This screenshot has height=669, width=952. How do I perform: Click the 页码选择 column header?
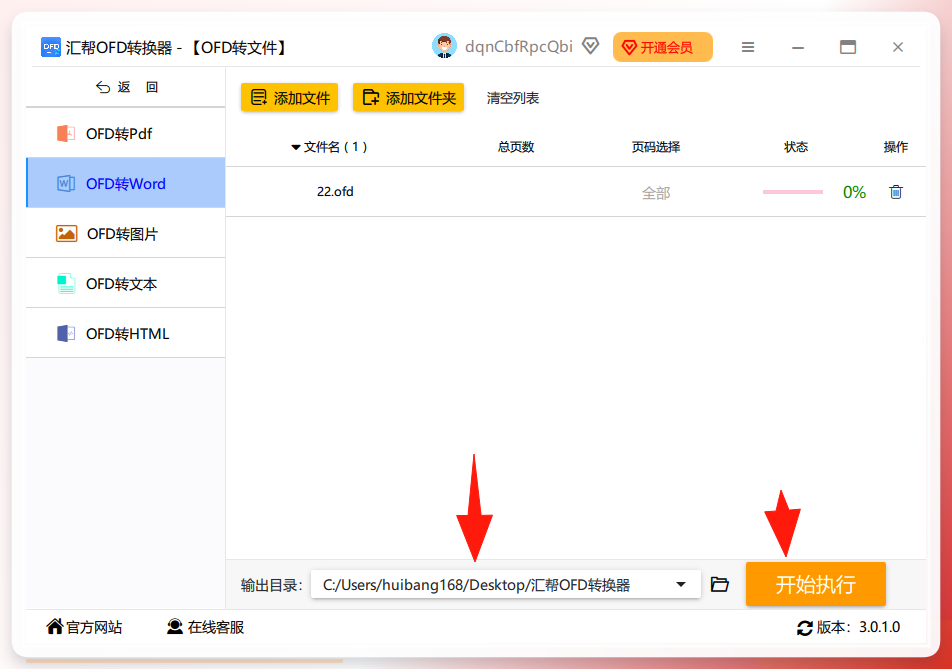coord(656,147)
